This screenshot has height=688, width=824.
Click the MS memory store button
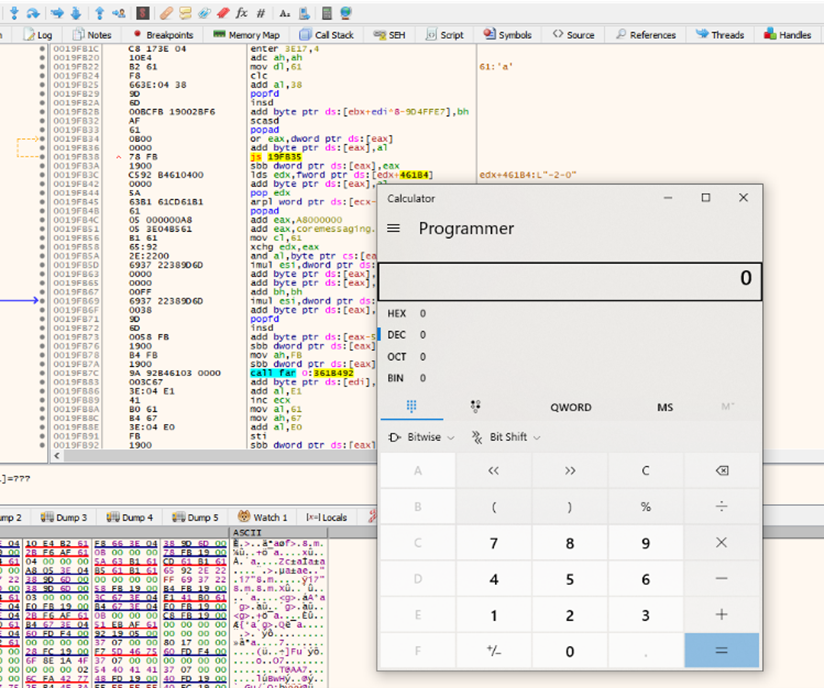(x=665, y=407)
